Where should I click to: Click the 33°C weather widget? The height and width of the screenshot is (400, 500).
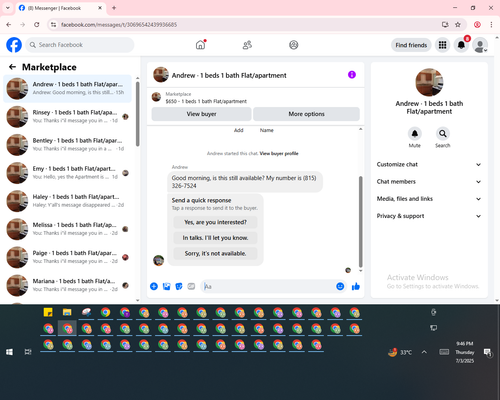pos(400,352)
